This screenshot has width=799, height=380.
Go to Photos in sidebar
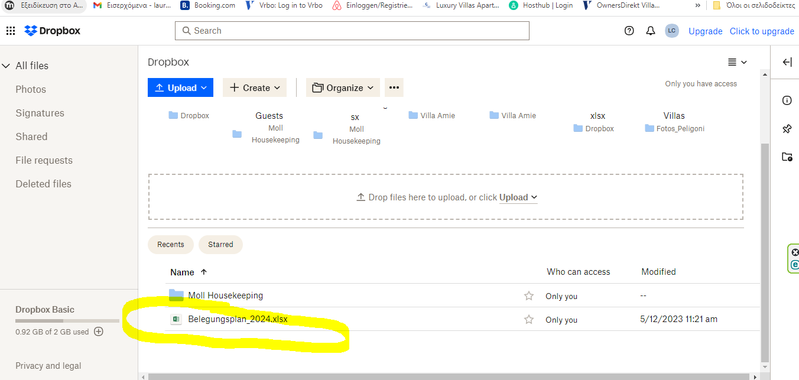point(31,89)
